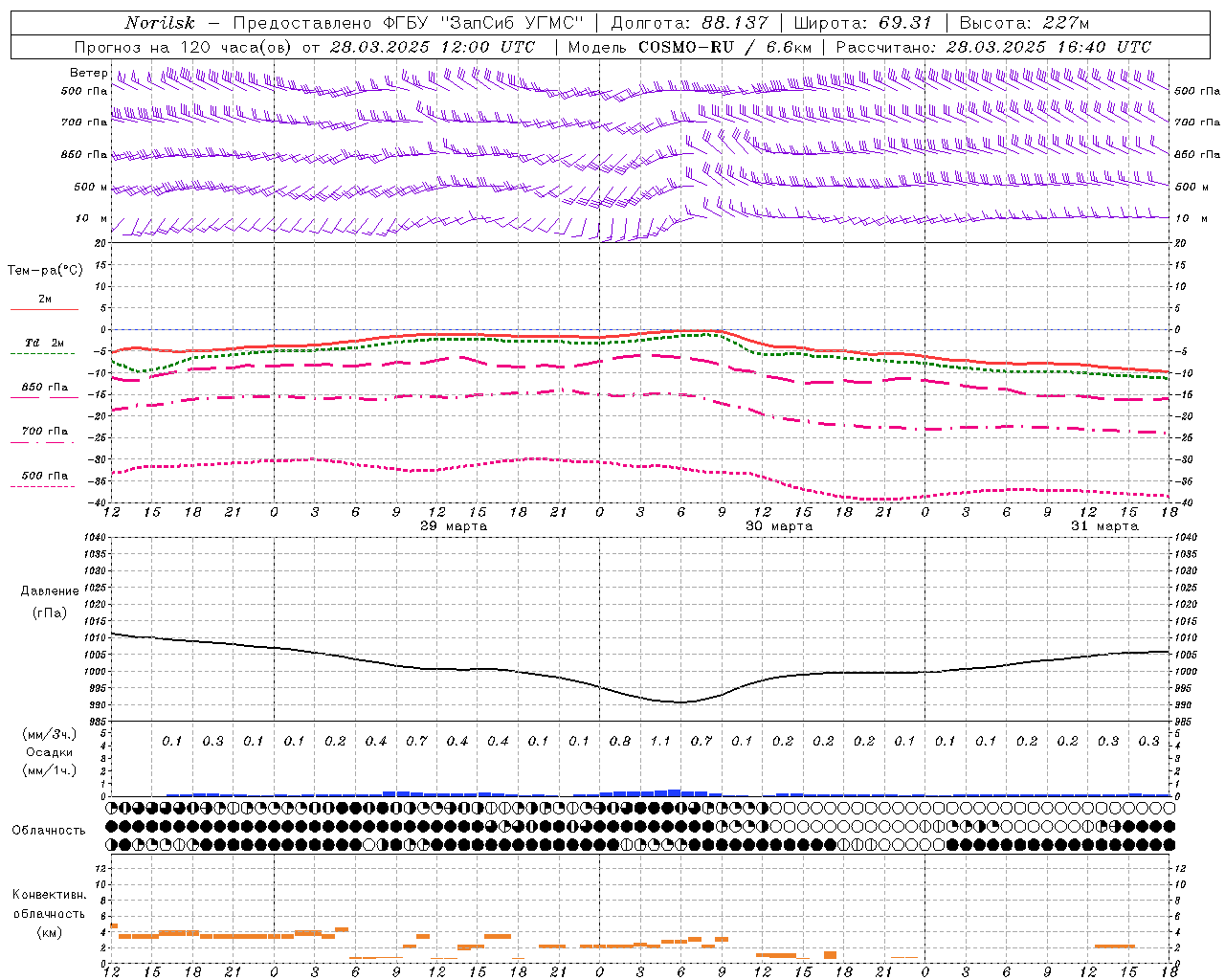Click the Осадки precipitation label
Viewport: 1225px width, 980px height.
pyautogui.click(x=50, y=752)
